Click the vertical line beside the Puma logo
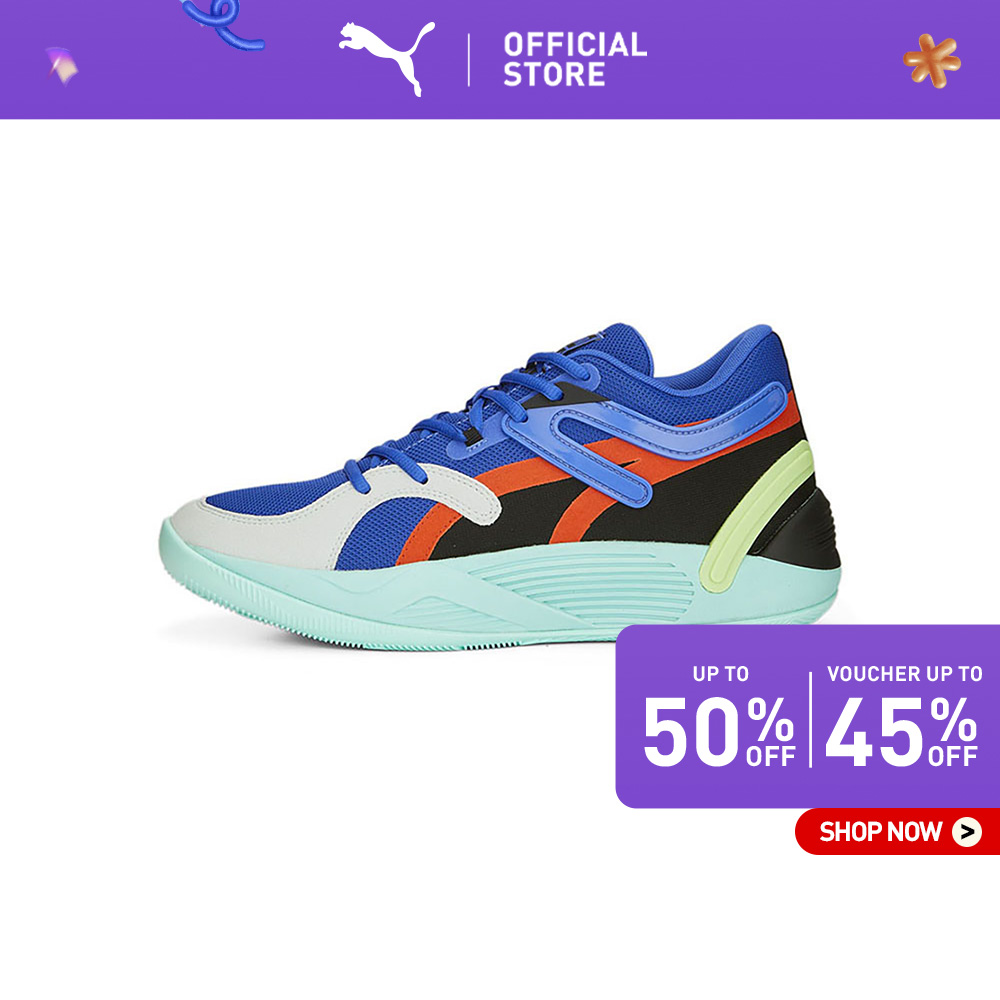The height and width of the screenshot is (1000, 1000). pos(469,60)
